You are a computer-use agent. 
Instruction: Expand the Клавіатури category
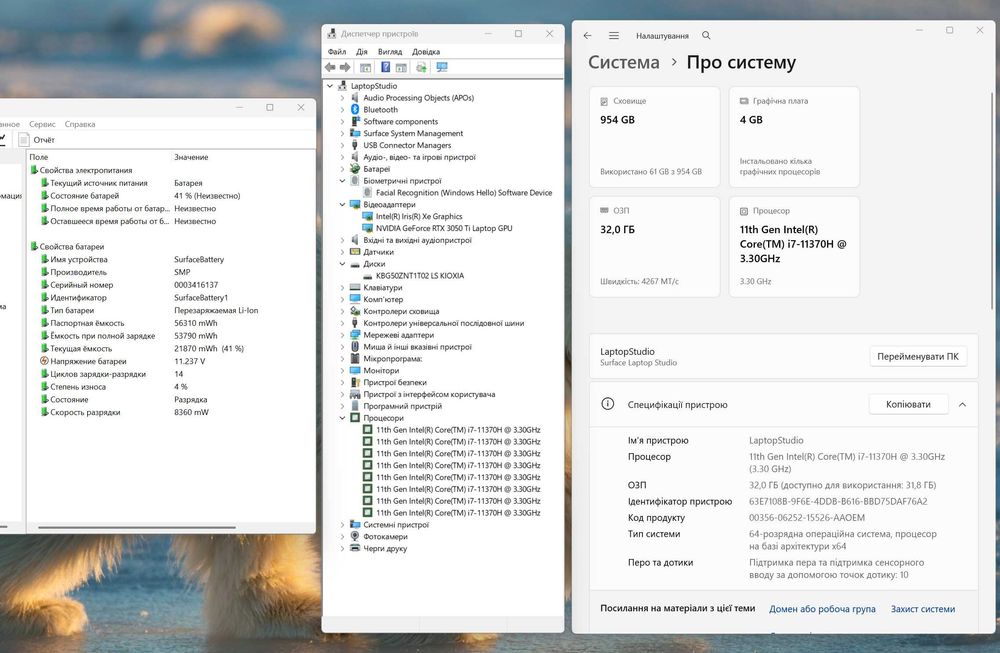pyautogui.click(x=342, y=288)
